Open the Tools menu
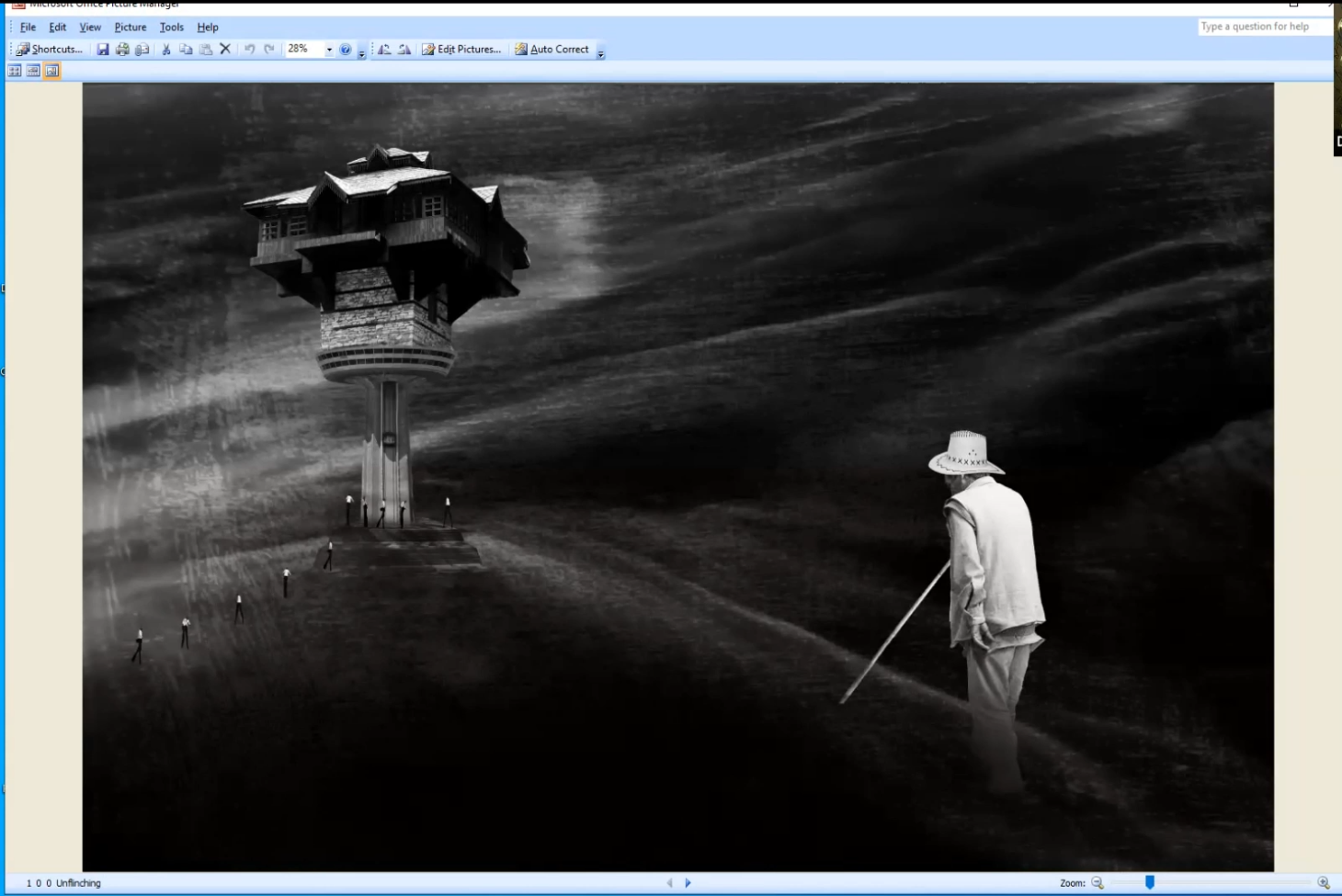 171,28
